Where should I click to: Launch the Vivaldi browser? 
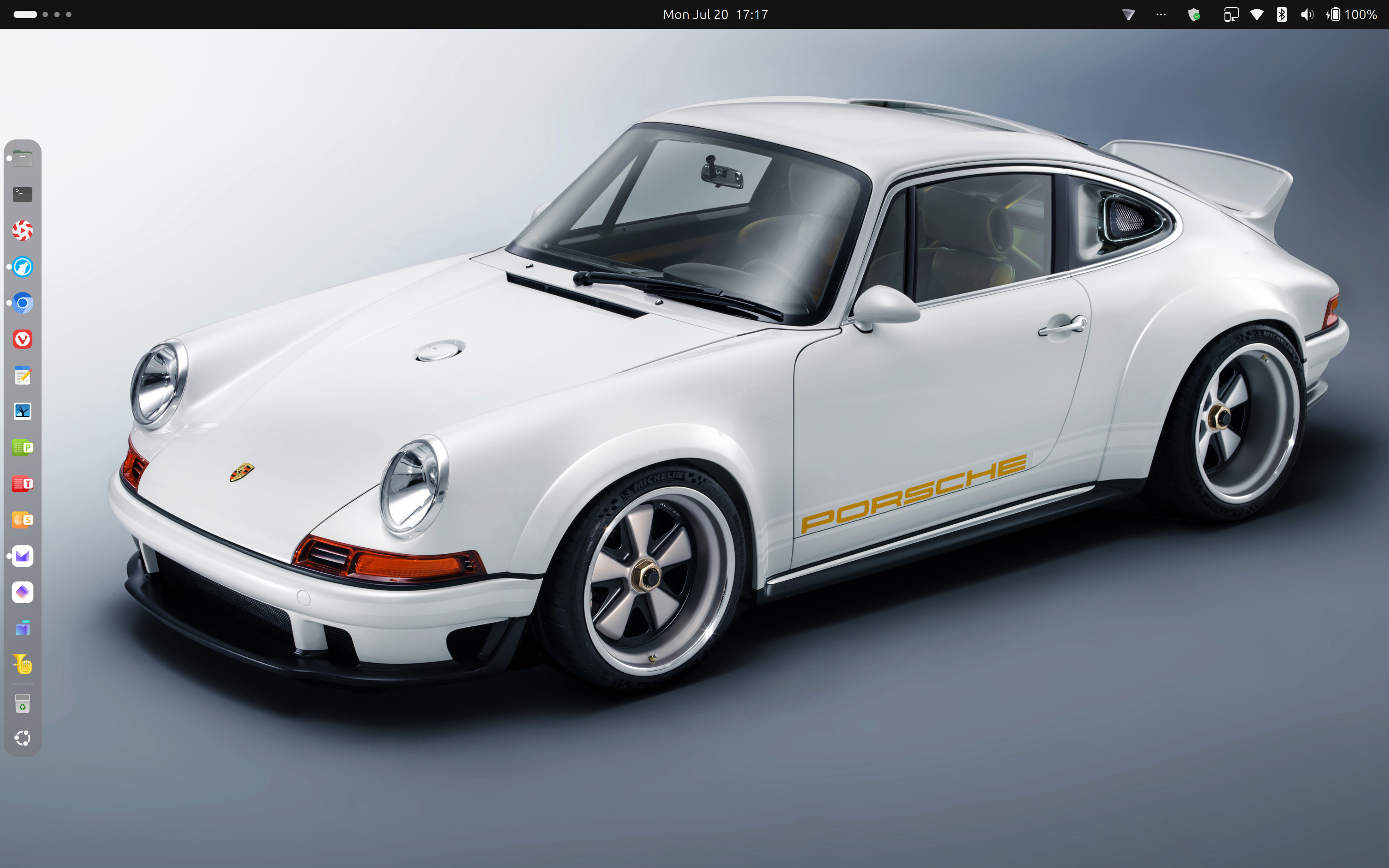coord(23,339)
